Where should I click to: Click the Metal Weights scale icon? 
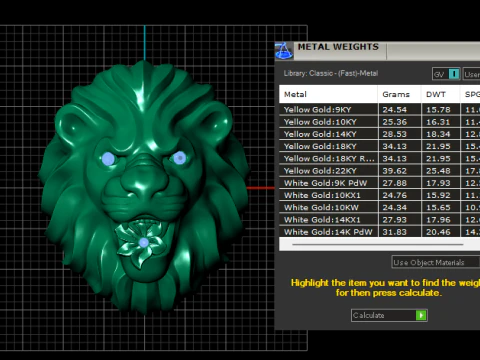(x=284, y=51)
